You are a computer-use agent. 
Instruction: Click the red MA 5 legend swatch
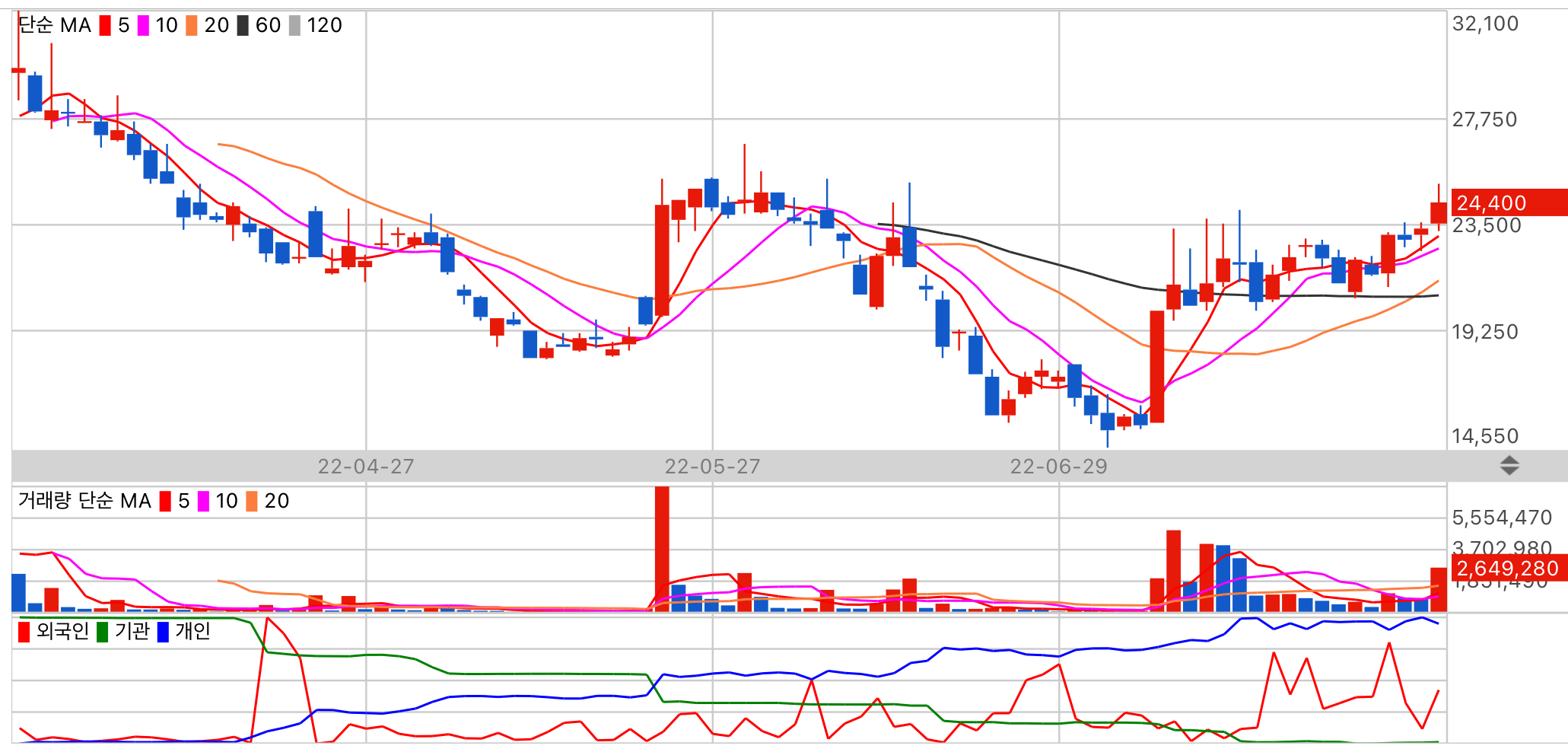(x=105, y=26)
